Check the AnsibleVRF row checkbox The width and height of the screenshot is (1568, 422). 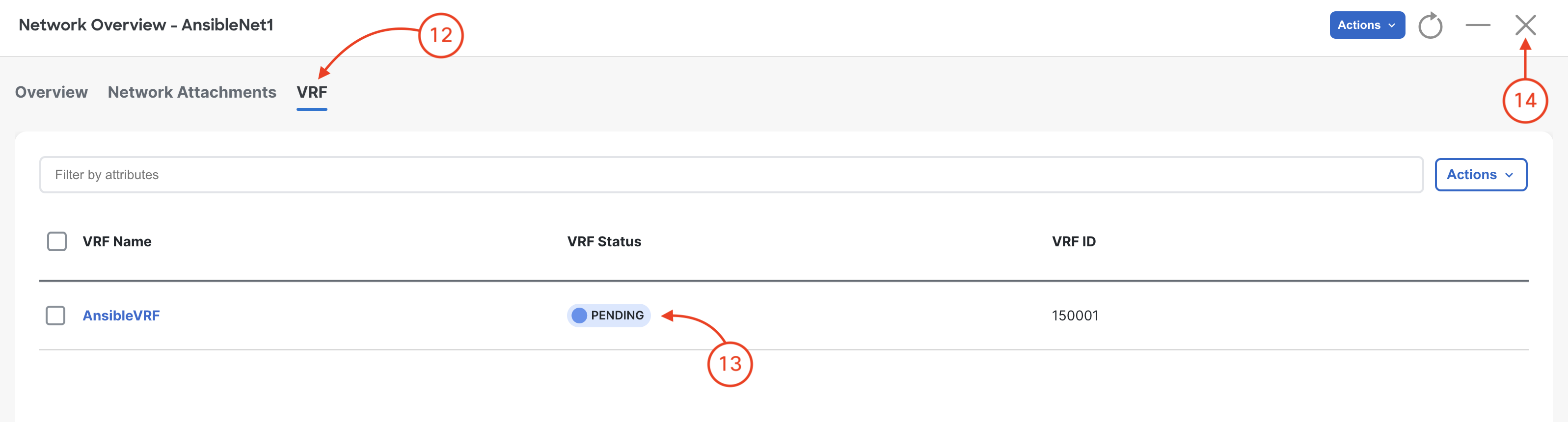coord(55,315)
